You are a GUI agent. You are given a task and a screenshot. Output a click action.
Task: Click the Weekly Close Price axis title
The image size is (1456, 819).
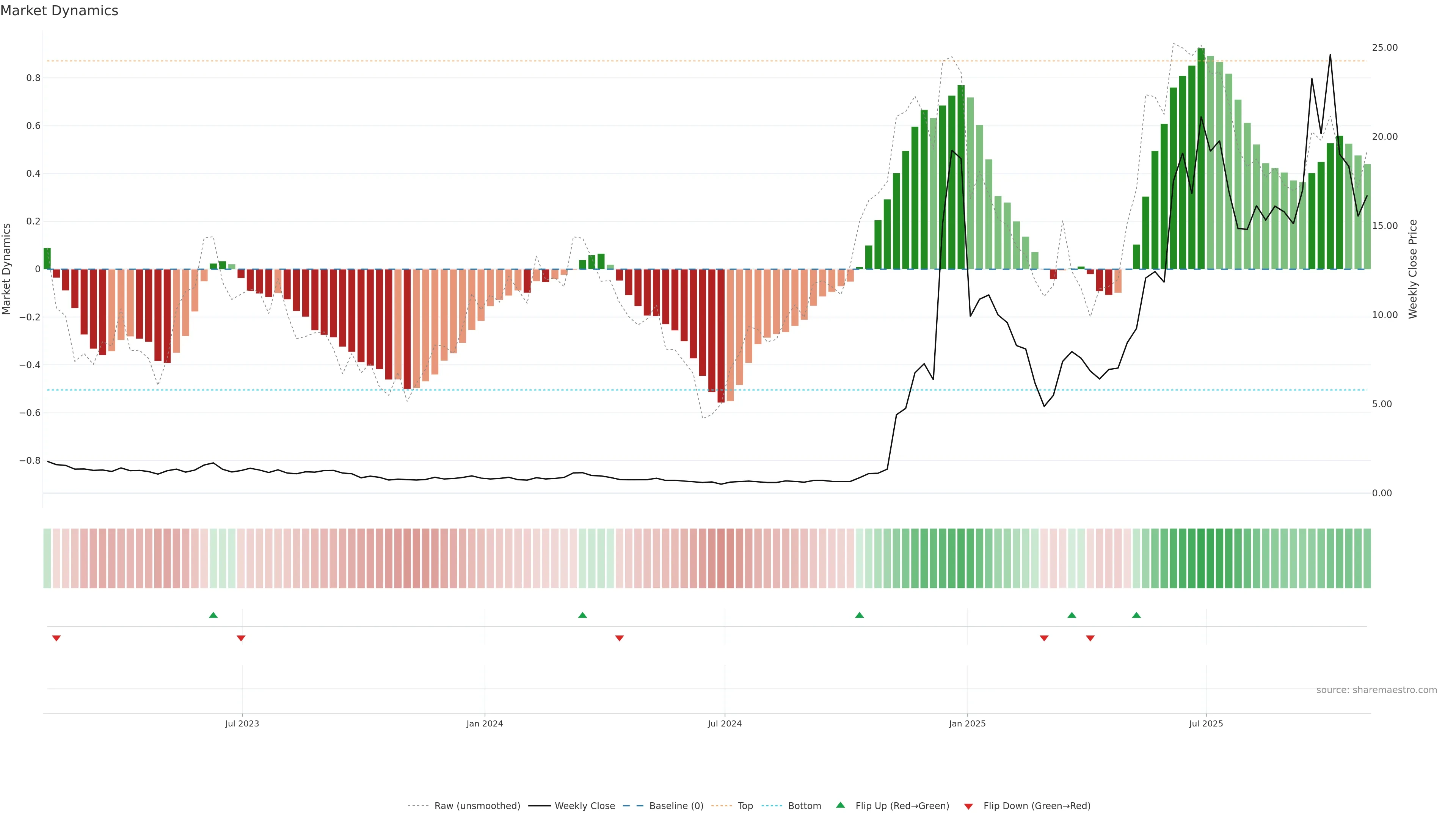point(1412,269)
